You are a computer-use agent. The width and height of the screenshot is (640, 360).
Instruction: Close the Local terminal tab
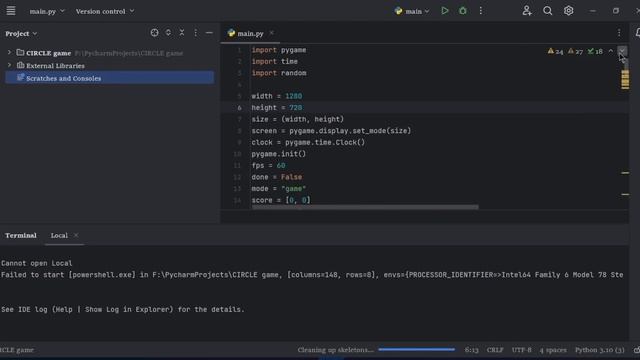point(76,235)
